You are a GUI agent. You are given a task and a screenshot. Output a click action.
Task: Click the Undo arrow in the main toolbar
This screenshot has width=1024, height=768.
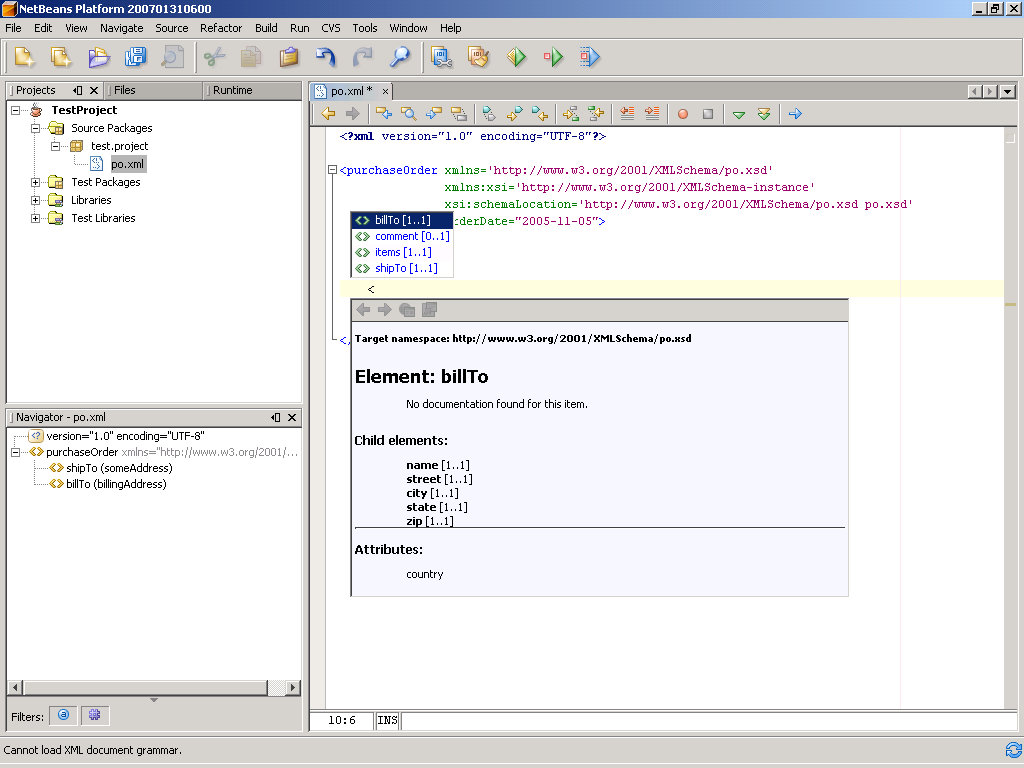[x=326, y=57]
